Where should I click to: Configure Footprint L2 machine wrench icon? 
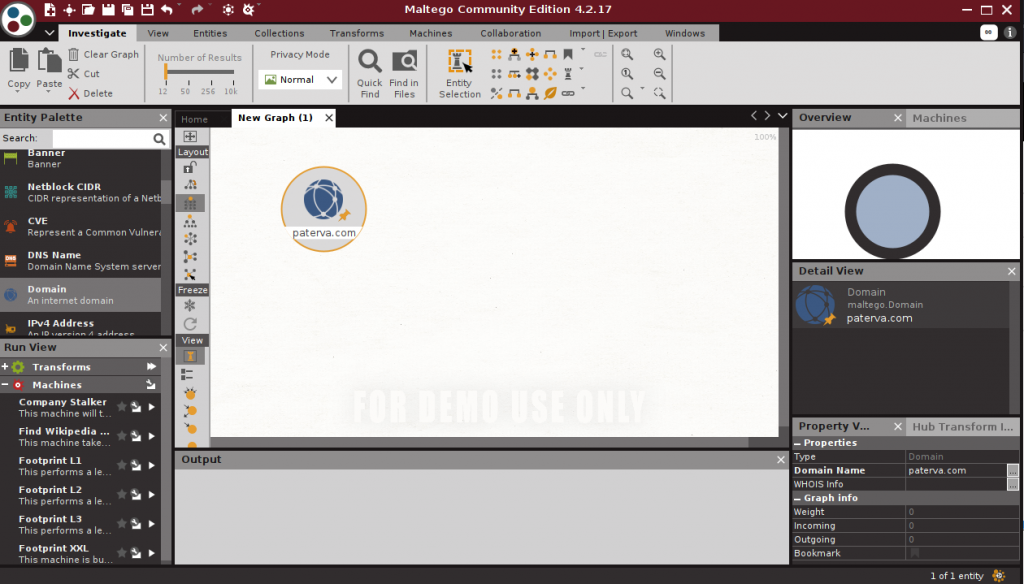click(136, 495)
